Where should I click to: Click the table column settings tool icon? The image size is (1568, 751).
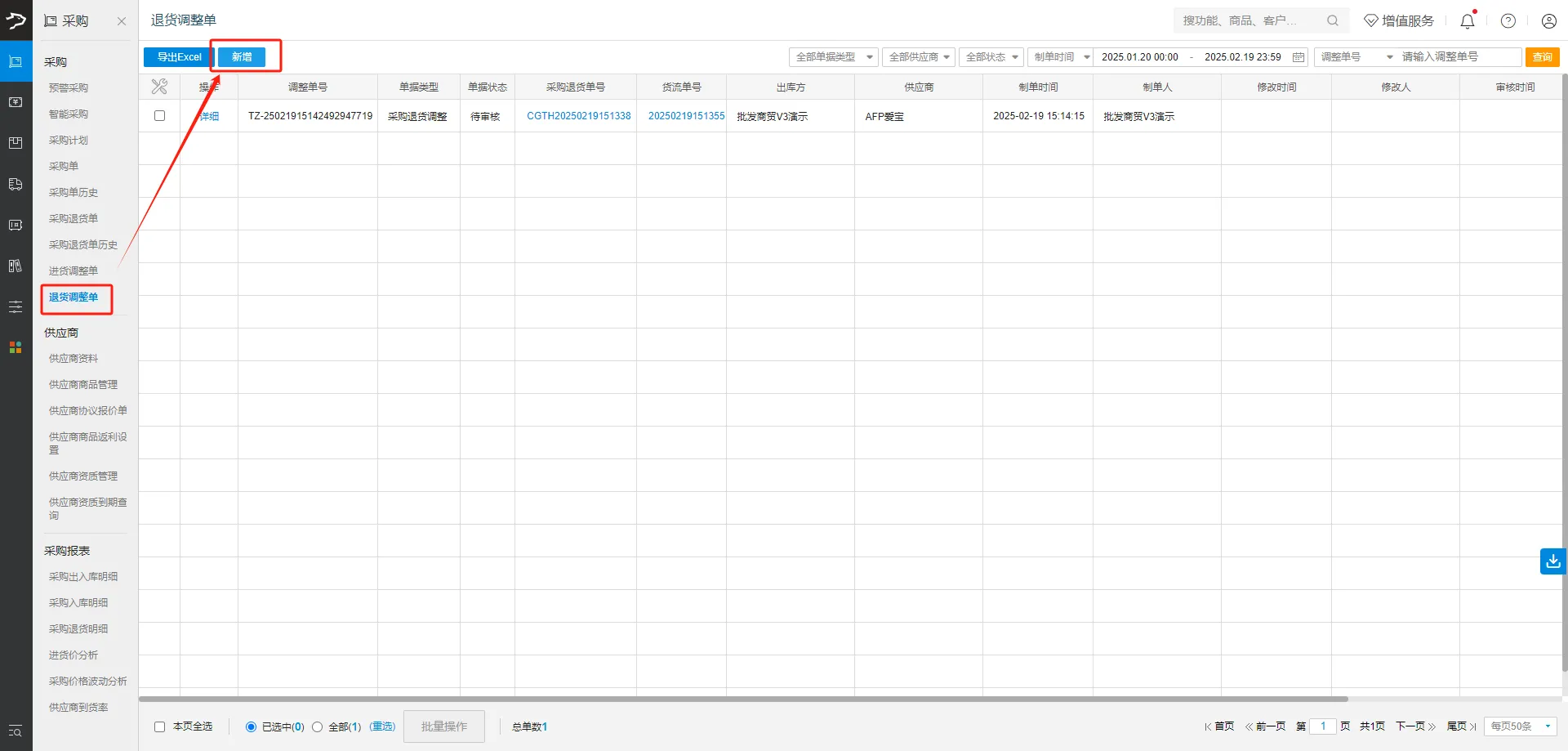point(159,87)
